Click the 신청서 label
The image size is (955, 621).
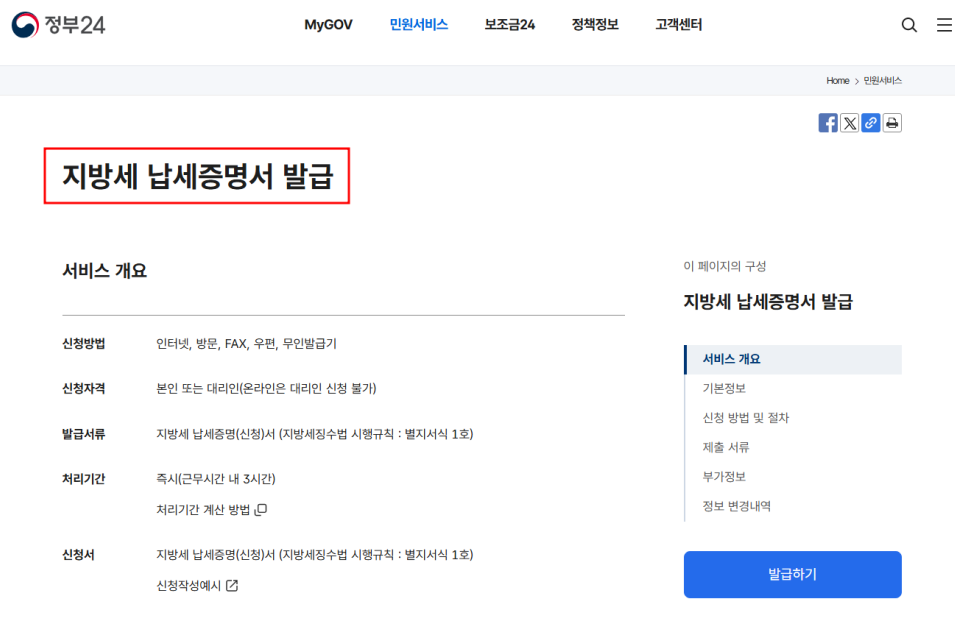click(78, 555)
